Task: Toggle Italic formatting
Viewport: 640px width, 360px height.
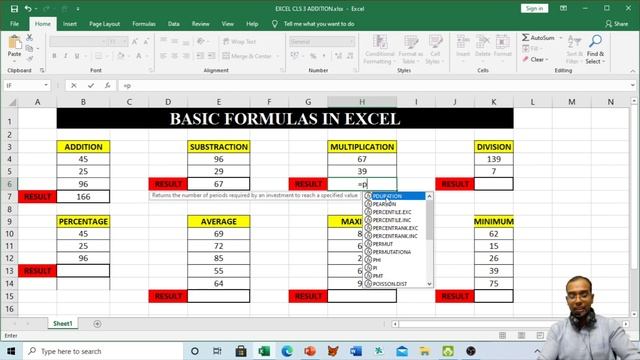Action: pyautogui.click(x=65, y=56)
